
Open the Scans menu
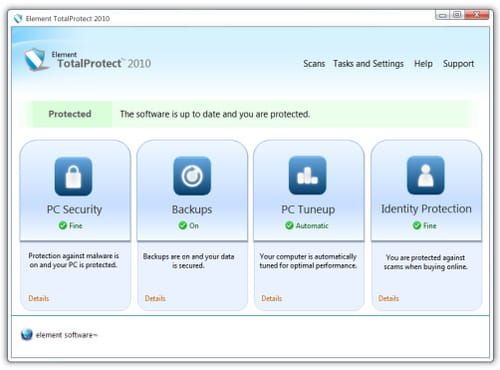(314, 63)
